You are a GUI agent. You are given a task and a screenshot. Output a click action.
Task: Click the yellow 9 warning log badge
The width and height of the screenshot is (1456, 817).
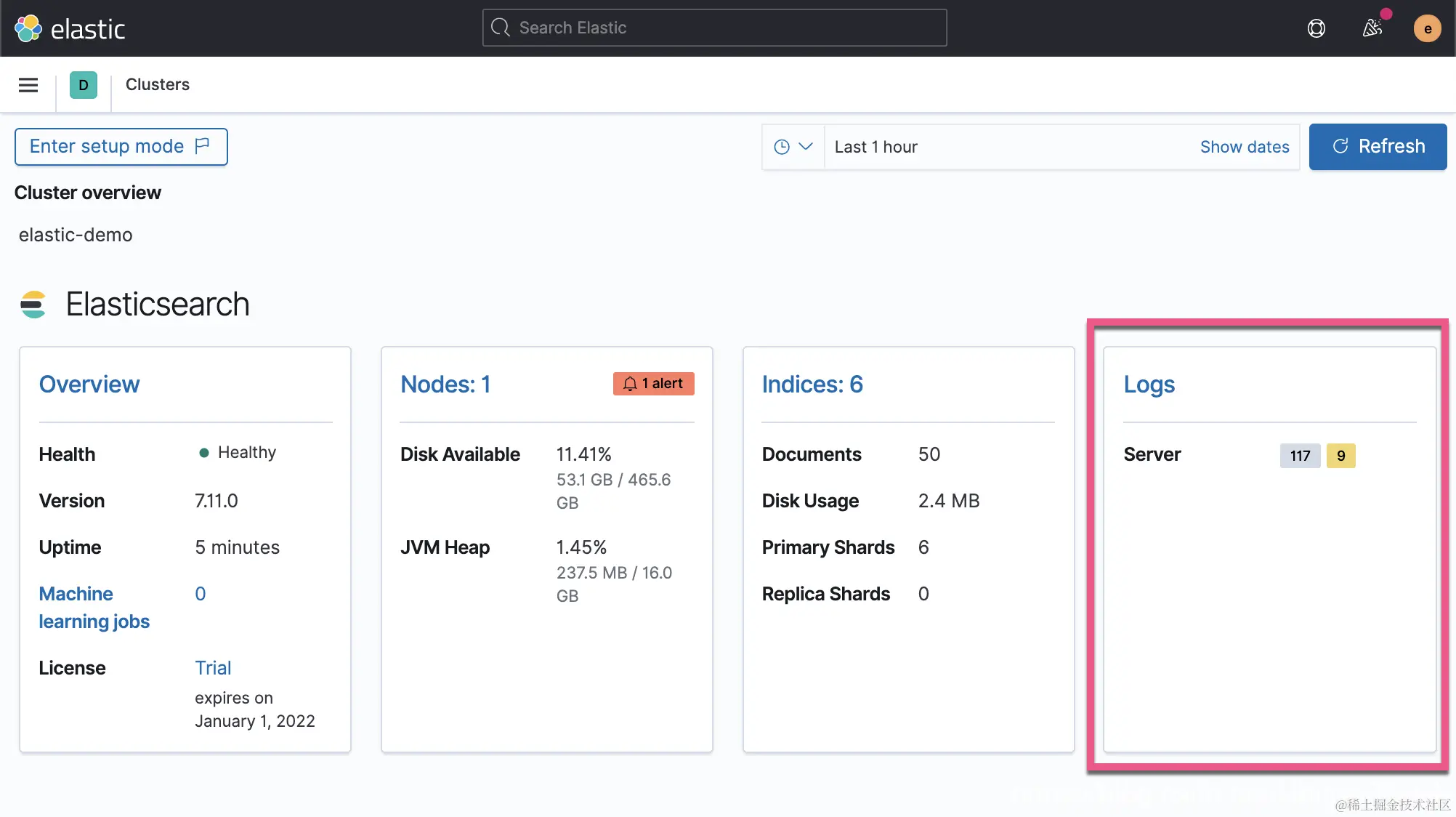point(1340,456)
